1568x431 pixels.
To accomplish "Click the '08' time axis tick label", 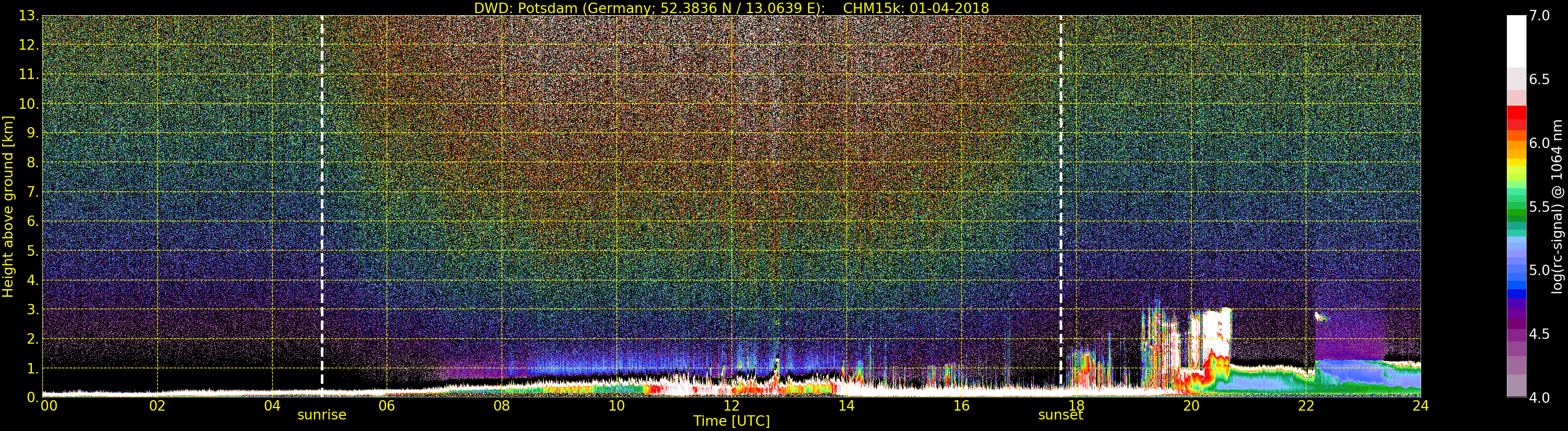I will tap(502, 406).
